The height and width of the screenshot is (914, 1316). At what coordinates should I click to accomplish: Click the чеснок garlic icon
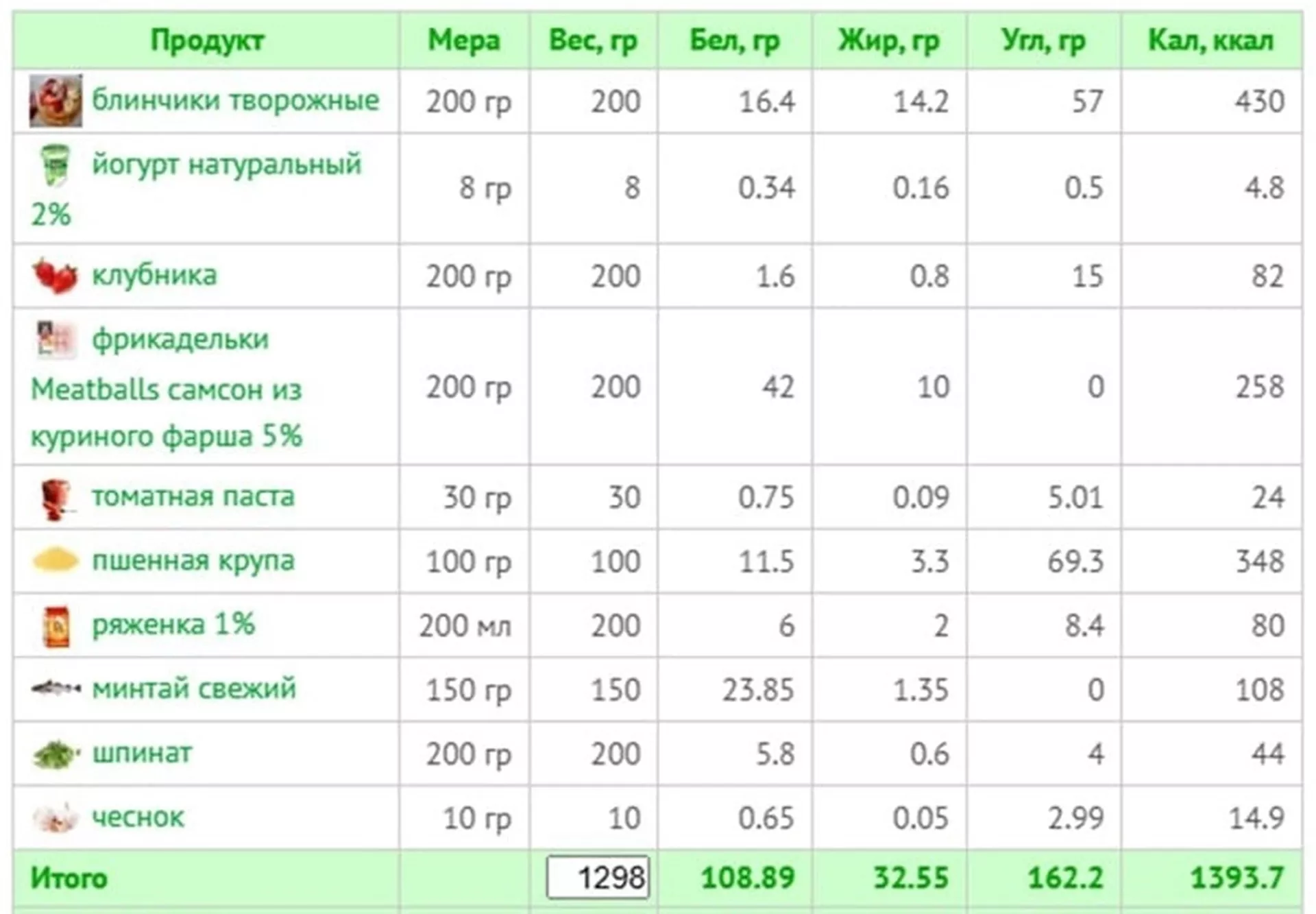click(x=56, y=817)
